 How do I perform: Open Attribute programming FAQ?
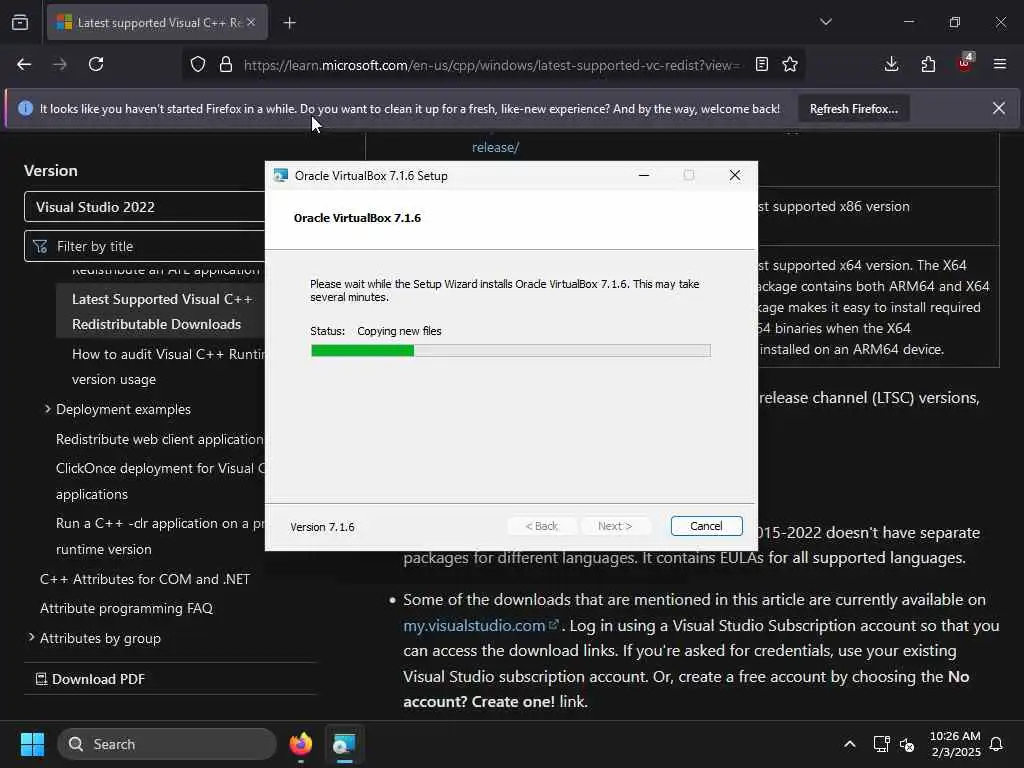[126, 608]
